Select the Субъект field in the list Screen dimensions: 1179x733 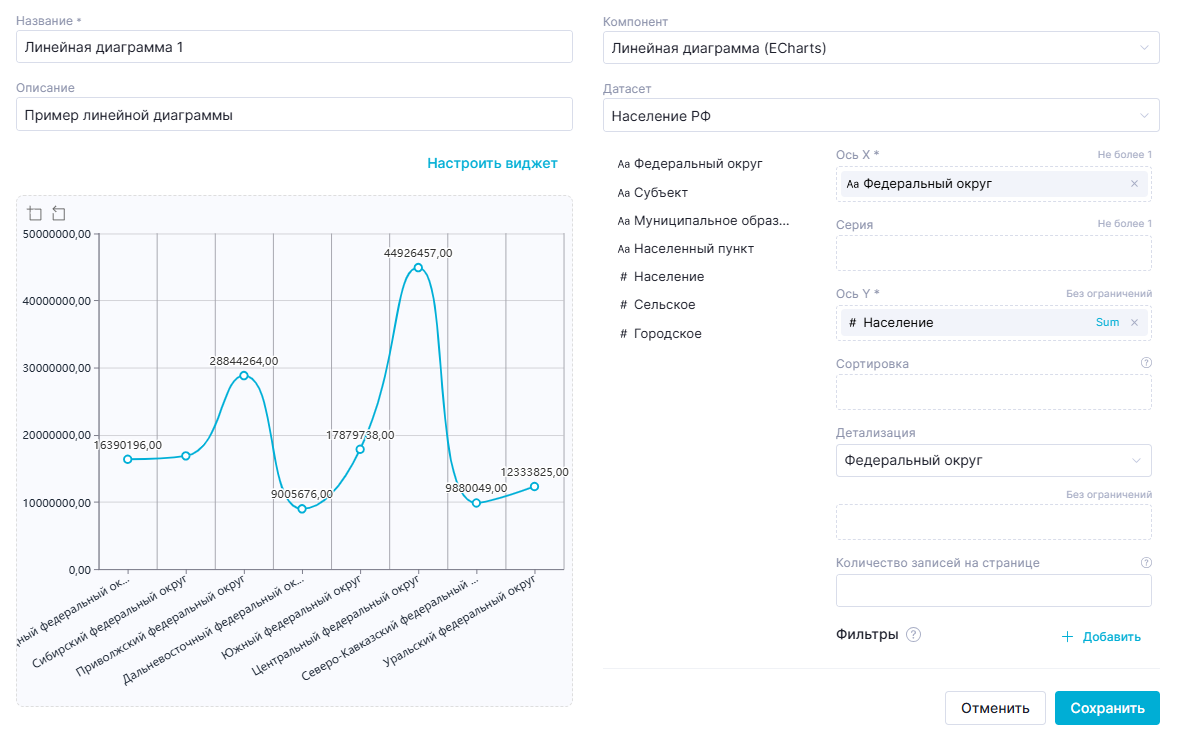tap(660, 192)
